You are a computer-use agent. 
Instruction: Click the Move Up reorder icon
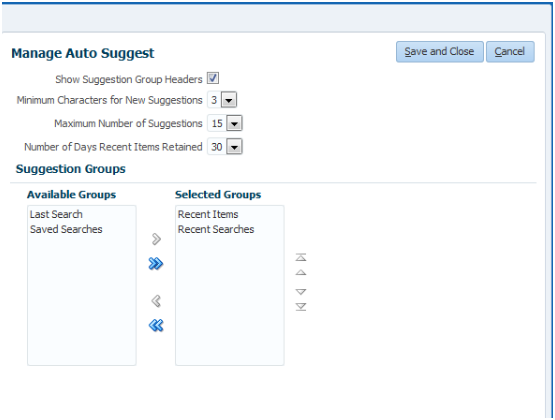click(x=301, y=272)
